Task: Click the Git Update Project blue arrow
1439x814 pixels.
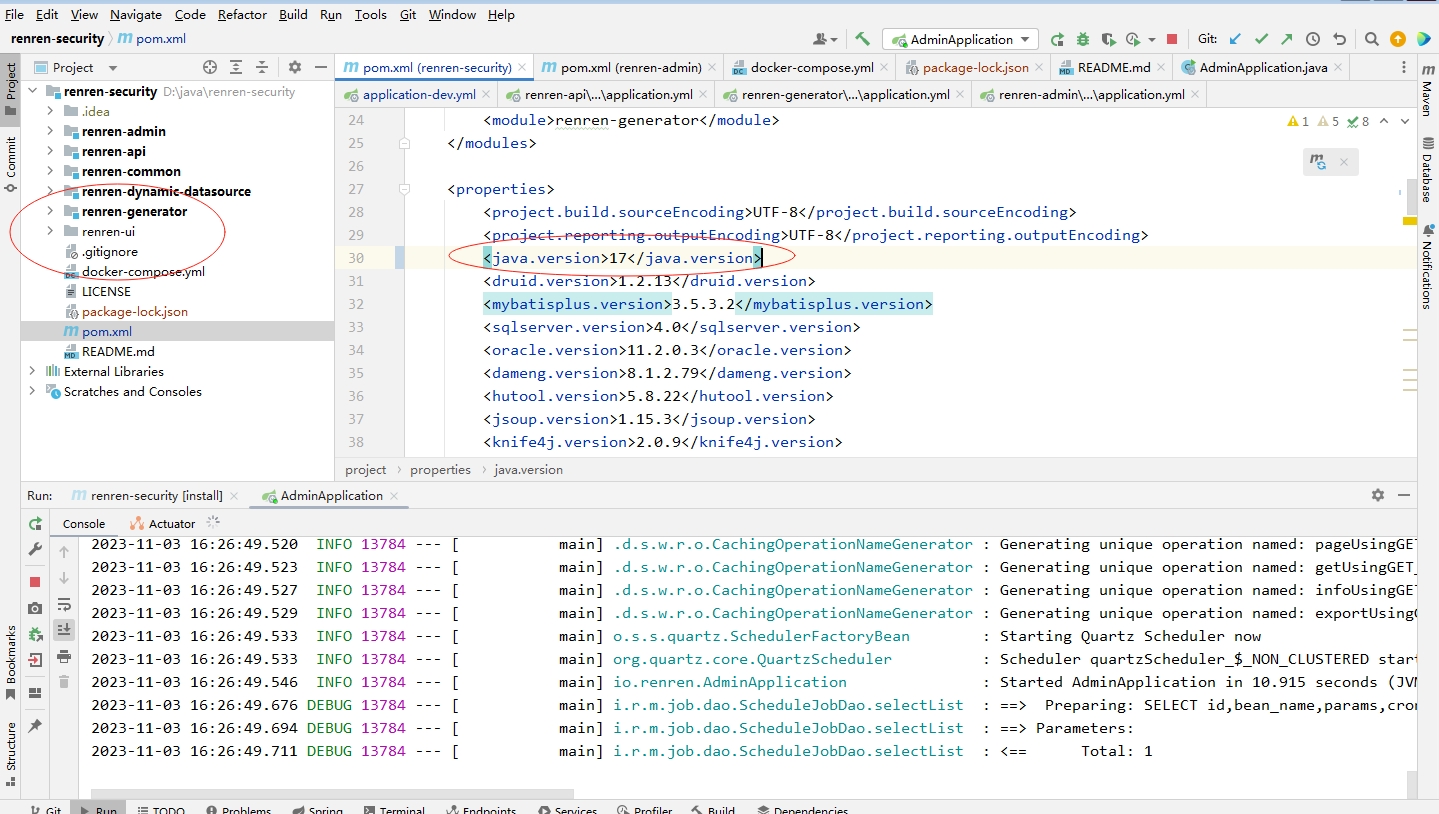Action: tap(1235, 39)
